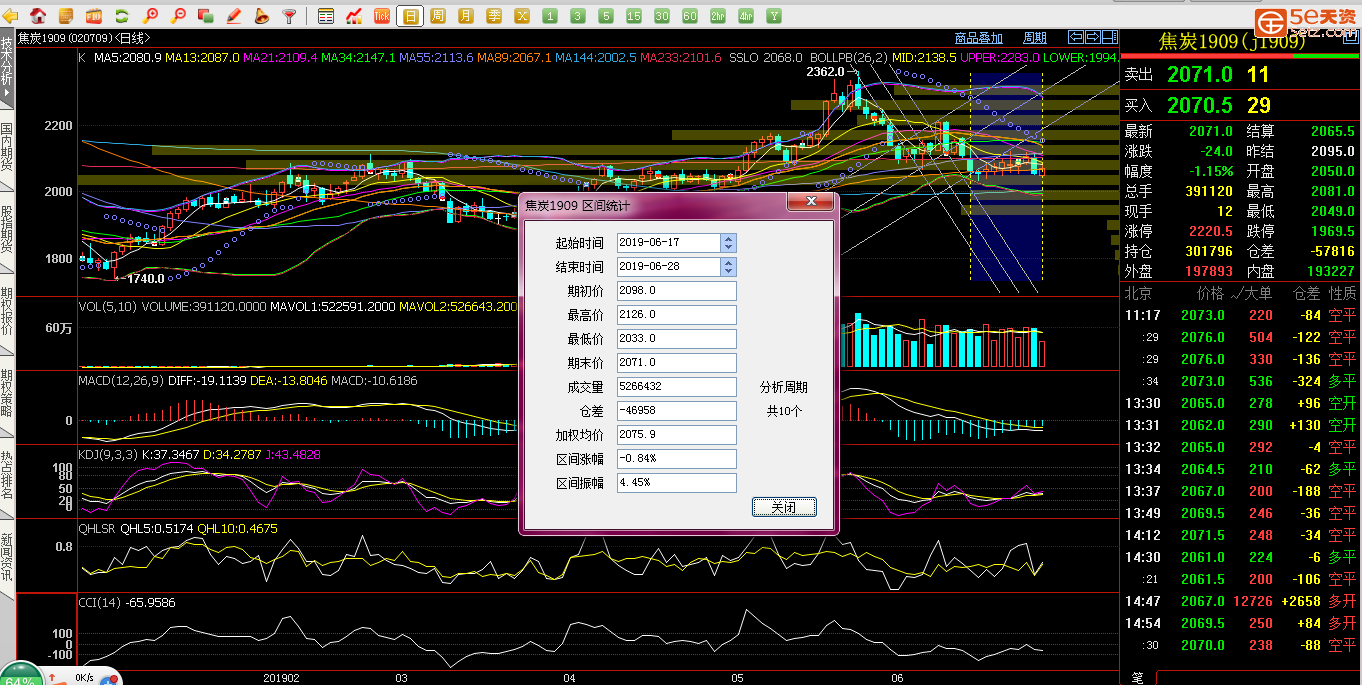
Task: Click the red-green overlapping windows icon
Action: [206, 16]
